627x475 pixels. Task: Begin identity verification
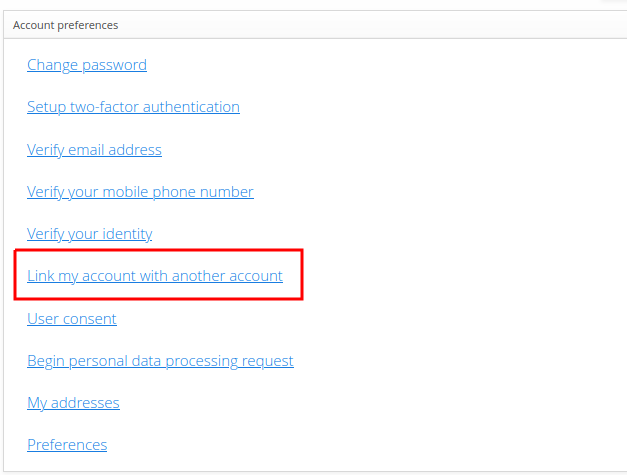(x=89, y=234)
